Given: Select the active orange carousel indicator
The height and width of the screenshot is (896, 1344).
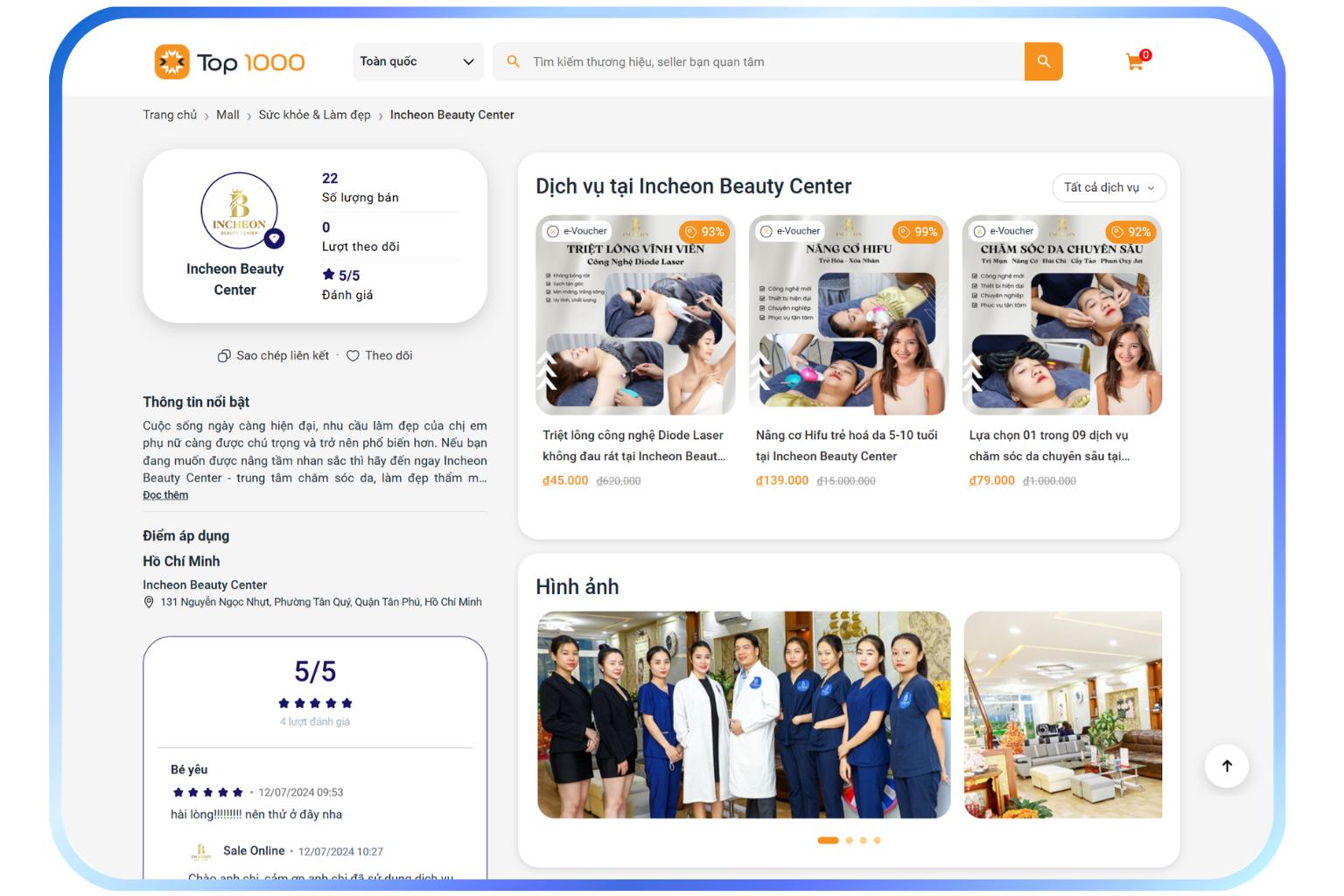Looking at the screenshot, I should pos(828,840).
